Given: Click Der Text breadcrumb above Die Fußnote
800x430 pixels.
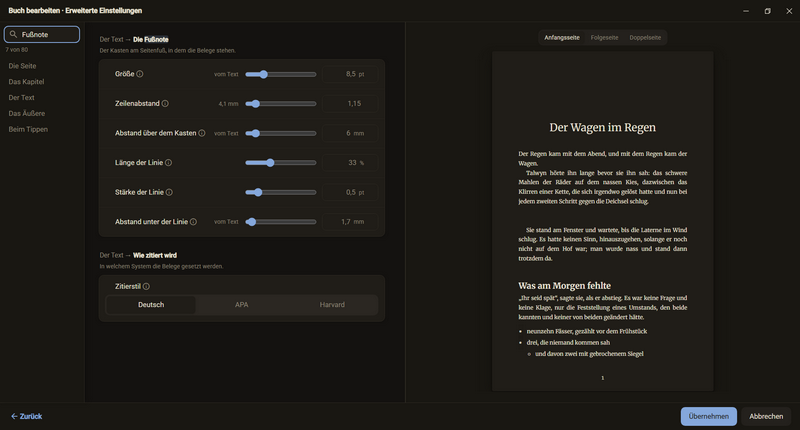Looking at the screenshot, I should point(111,39).
